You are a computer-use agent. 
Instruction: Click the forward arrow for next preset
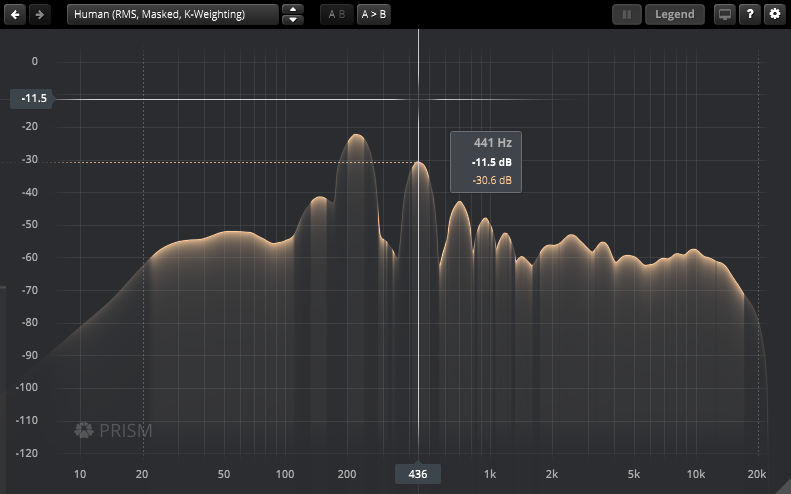pyautogui.click(x=39, y=15)
